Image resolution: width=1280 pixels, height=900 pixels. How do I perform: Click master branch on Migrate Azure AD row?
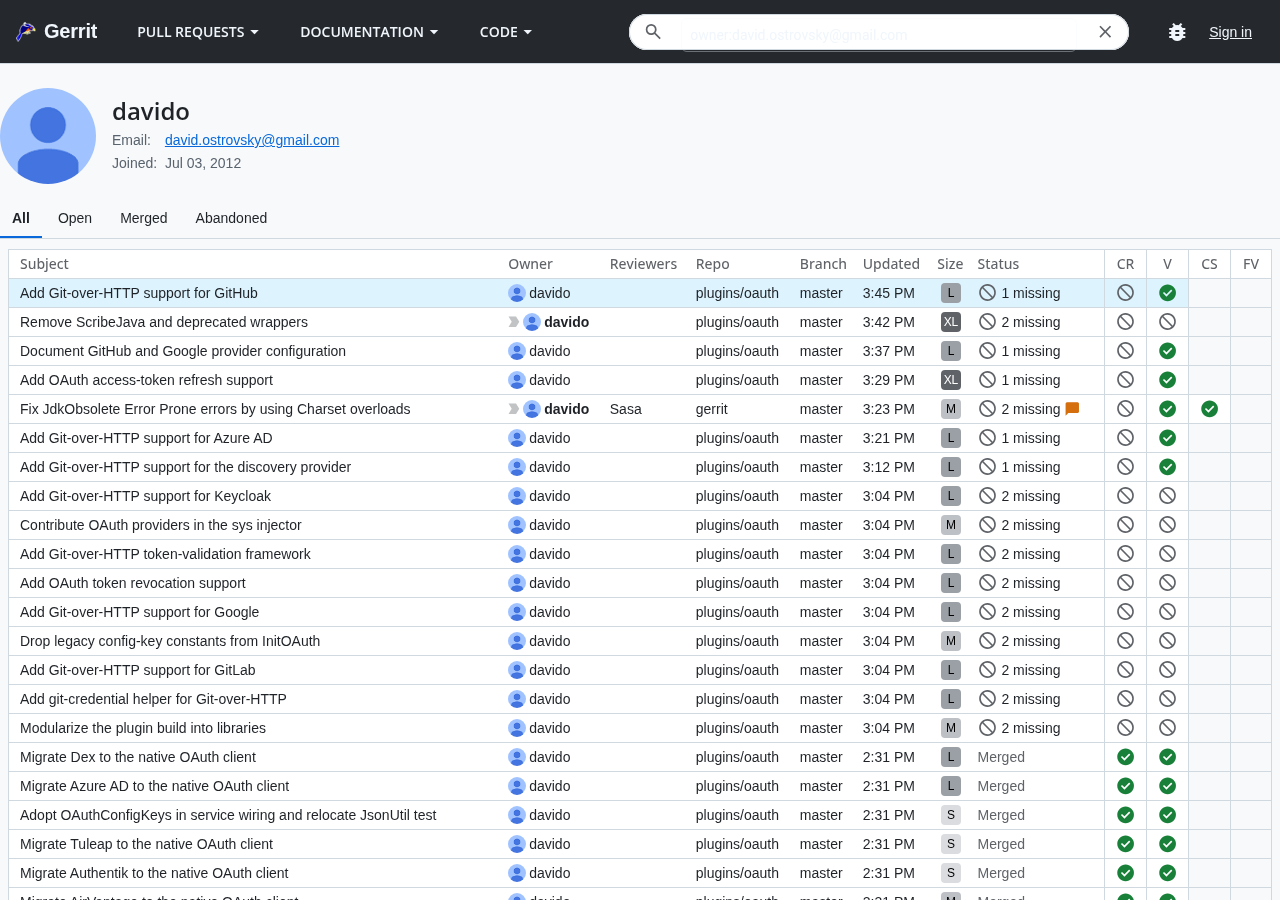coord(821,786)
